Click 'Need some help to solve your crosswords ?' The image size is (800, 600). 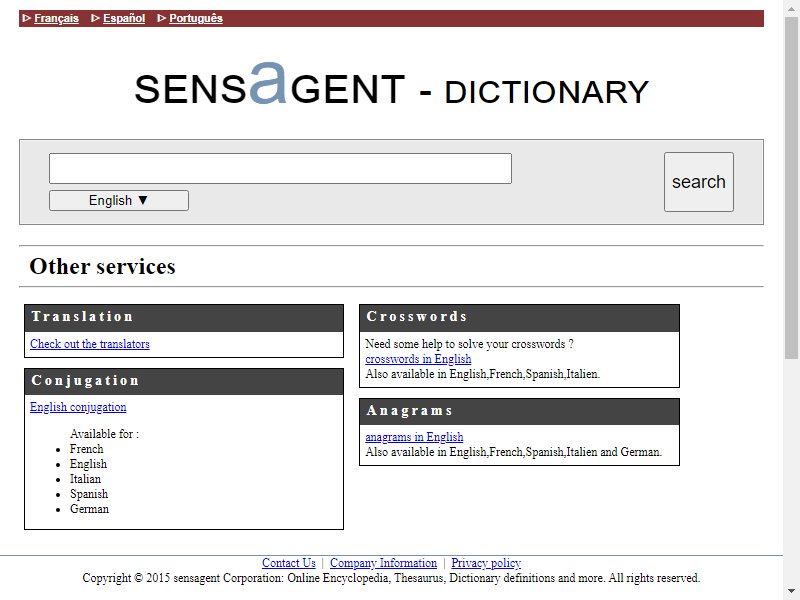[x=469, y=344]
